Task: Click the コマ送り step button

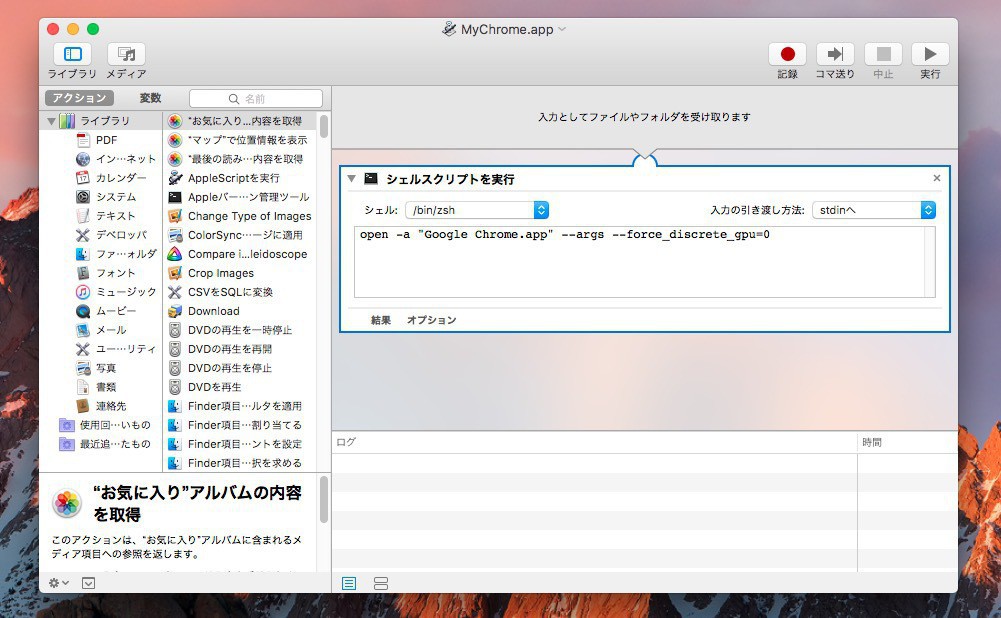Action: pyautogui.click(x=835, y=54)
